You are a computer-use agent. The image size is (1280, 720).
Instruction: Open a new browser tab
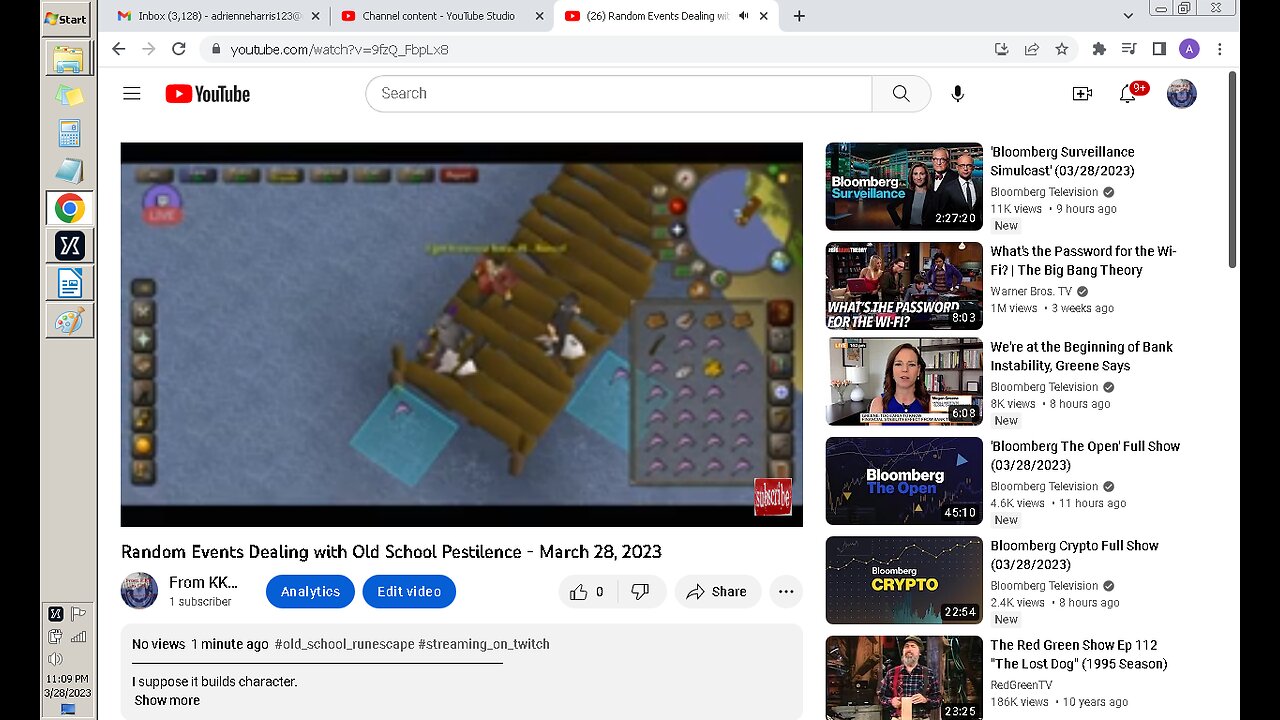tap(799, 16)
